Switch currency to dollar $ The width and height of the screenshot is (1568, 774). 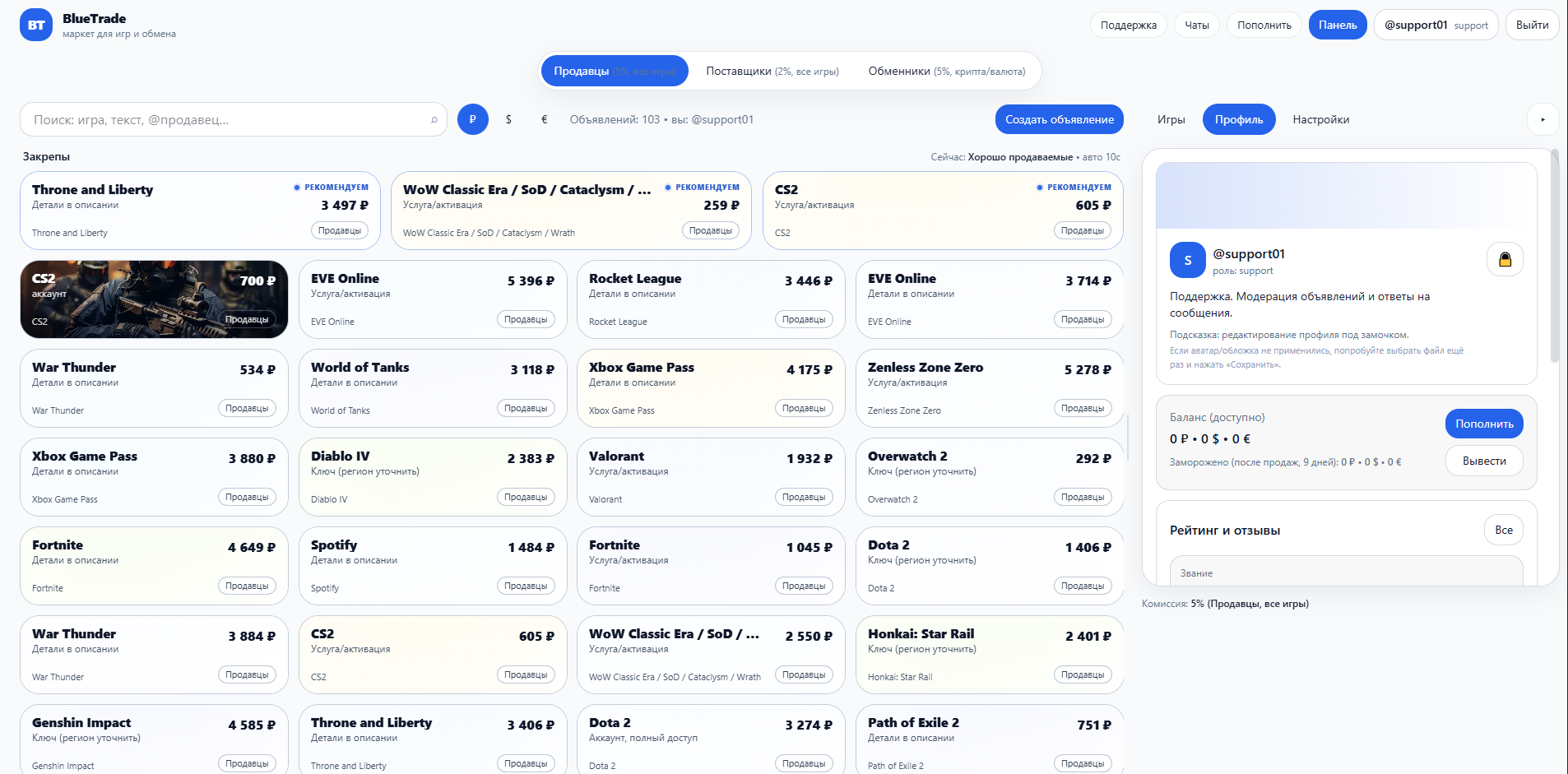tap(508, 119)
